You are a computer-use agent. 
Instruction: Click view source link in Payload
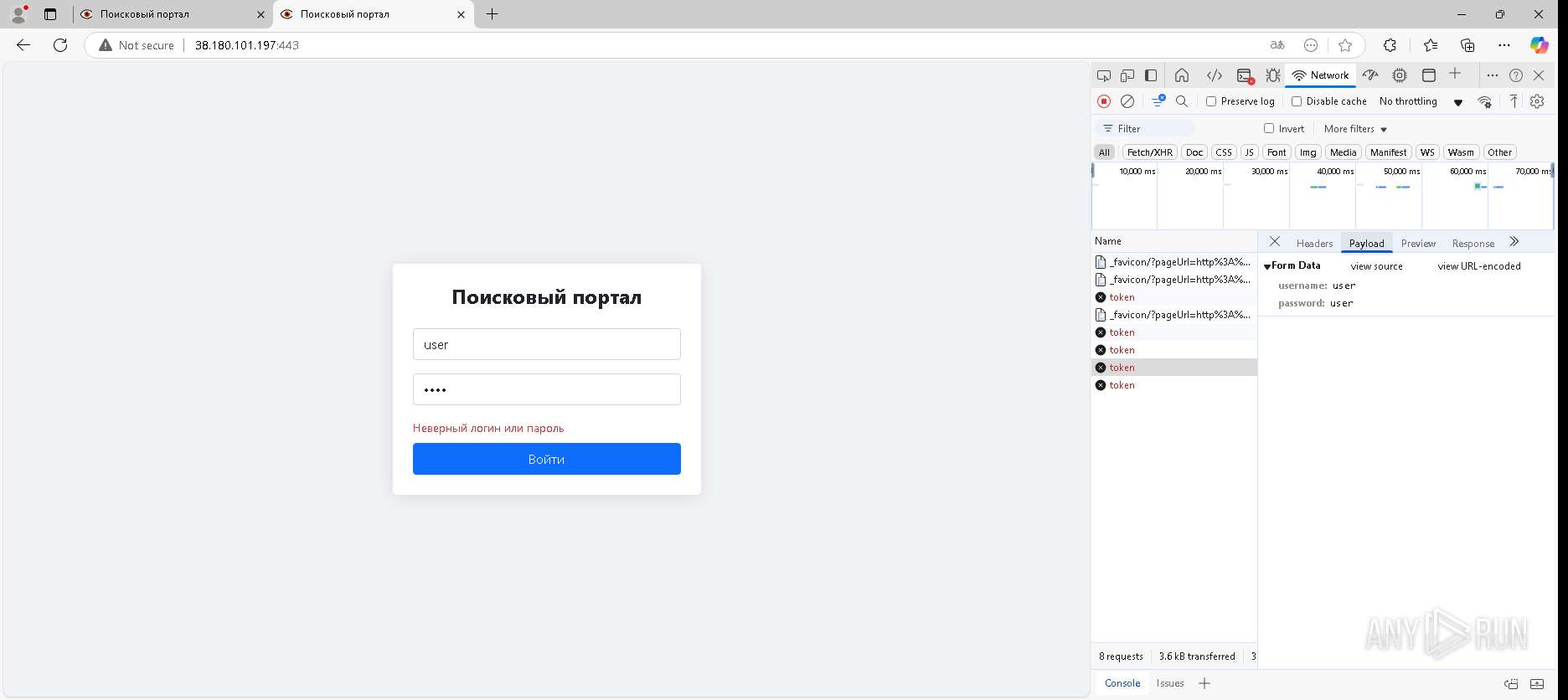tap(1376, 266)
